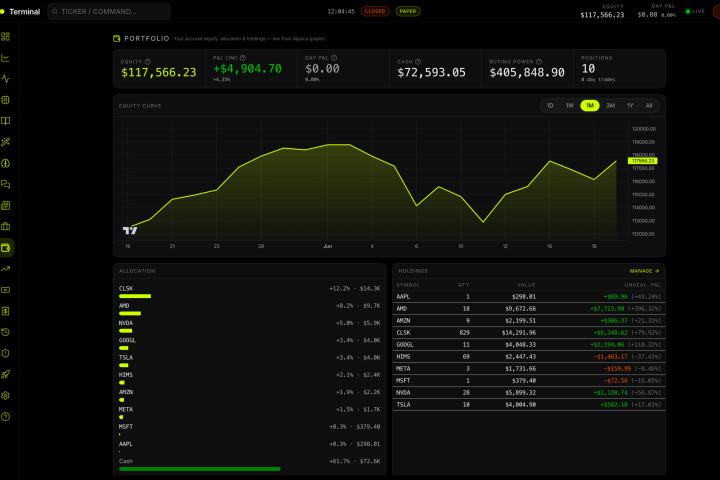
Task: Open the magic wand icon in sidebar
Action: click(x=6, y=142)
